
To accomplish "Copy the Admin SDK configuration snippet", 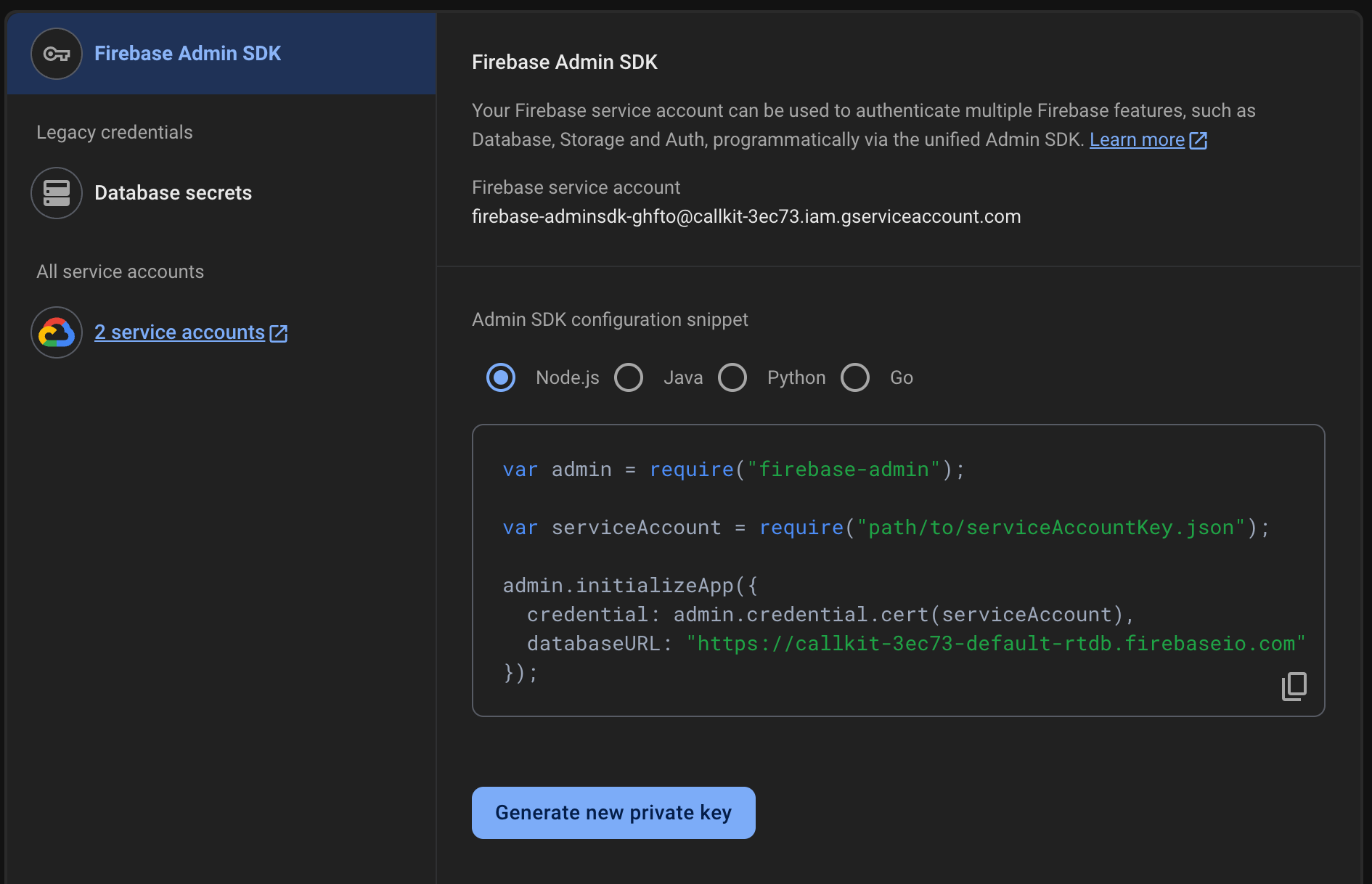I will (1294, 686).
